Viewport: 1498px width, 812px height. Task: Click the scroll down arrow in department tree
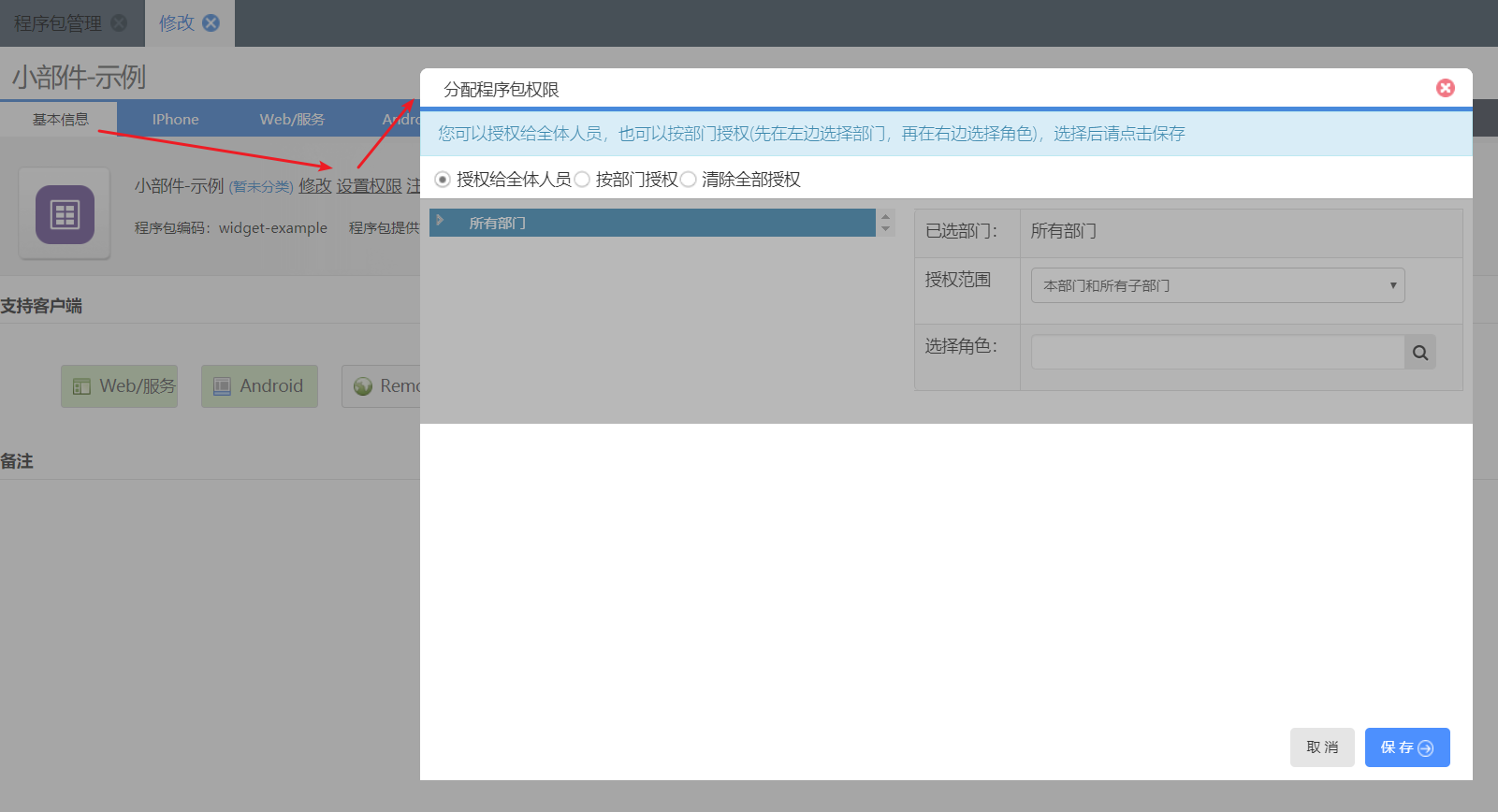coord(885,229)
